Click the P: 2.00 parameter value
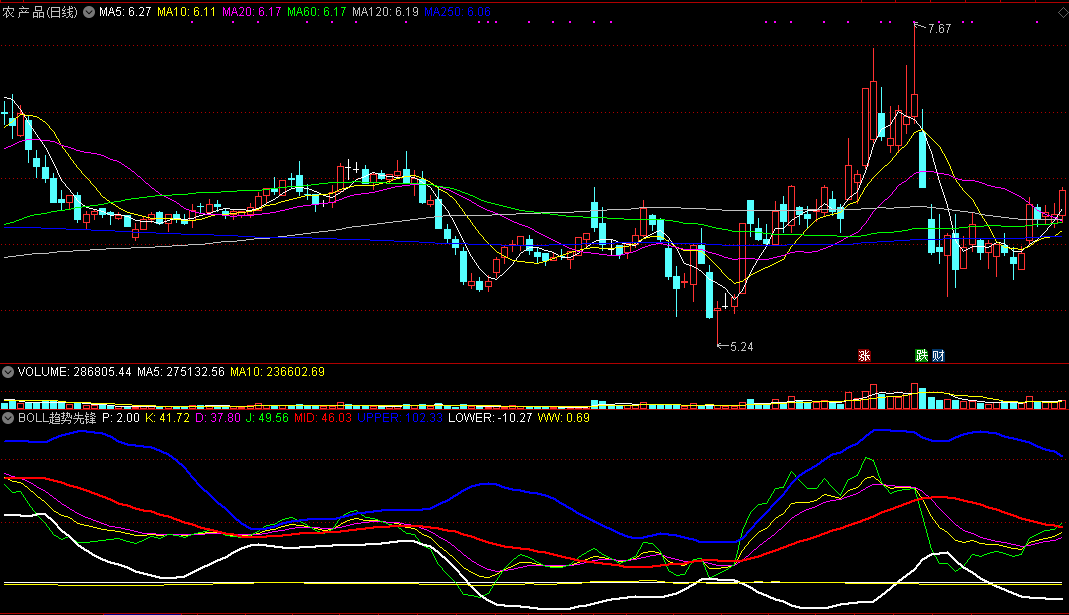The width and height of the screenshot is (1069, 615). 121,418
